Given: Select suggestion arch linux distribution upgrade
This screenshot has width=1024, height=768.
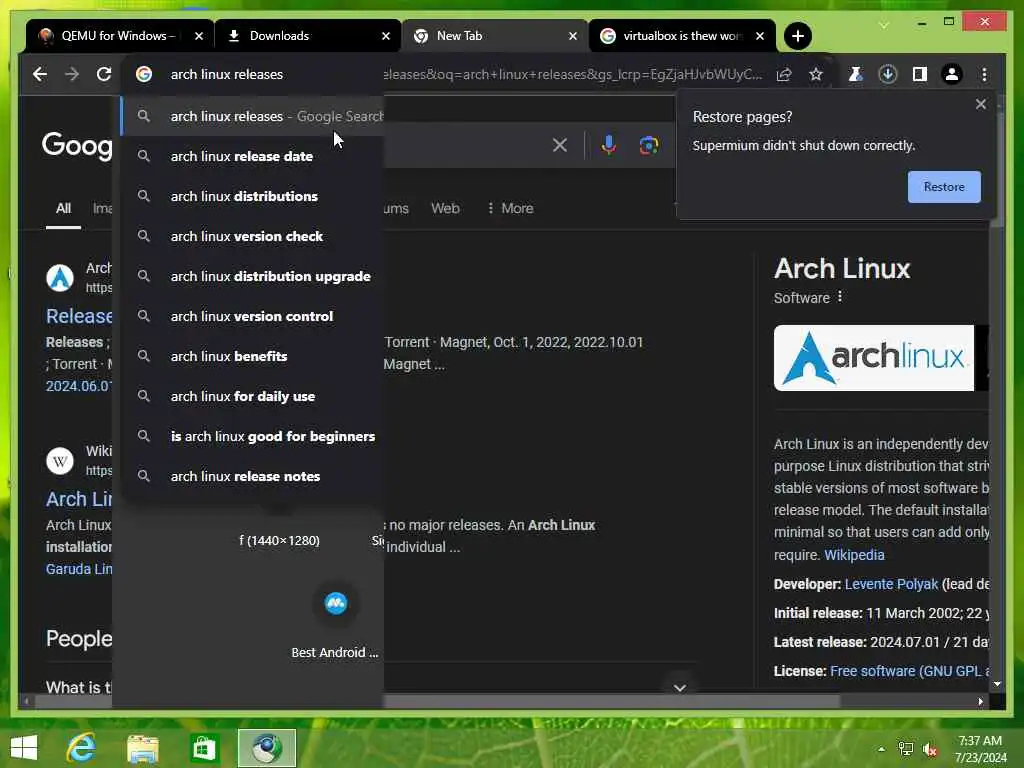Looking at the screenshot, I should [x=253, y=276].
